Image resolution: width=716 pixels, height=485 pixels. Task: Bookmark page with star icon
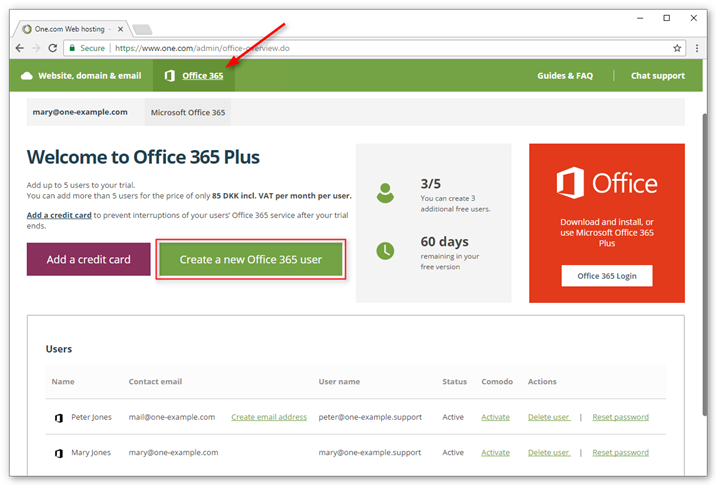click(x=677, y=48)
